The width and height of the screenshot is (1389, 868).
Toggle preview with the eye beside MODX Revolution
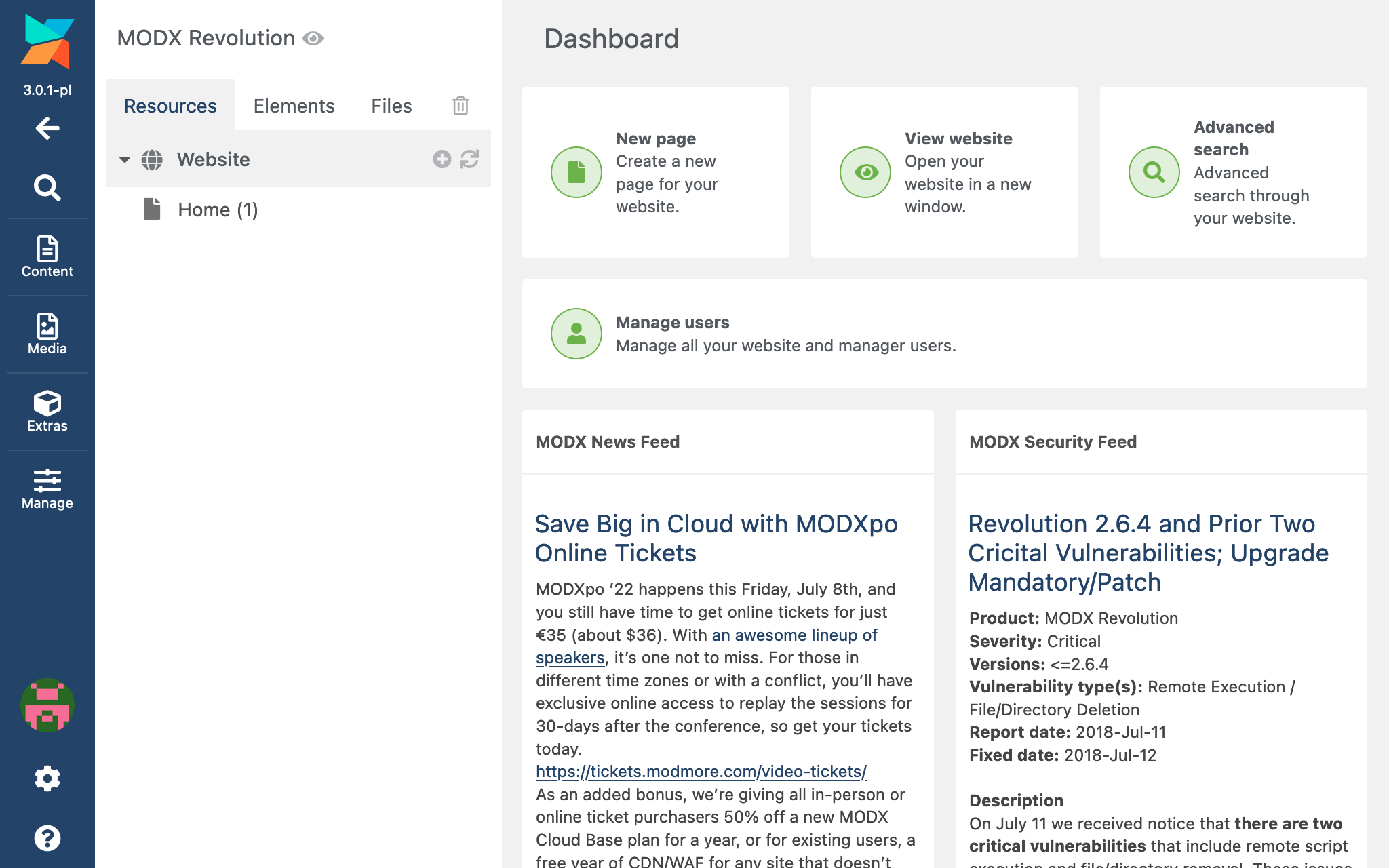(313, 39)
